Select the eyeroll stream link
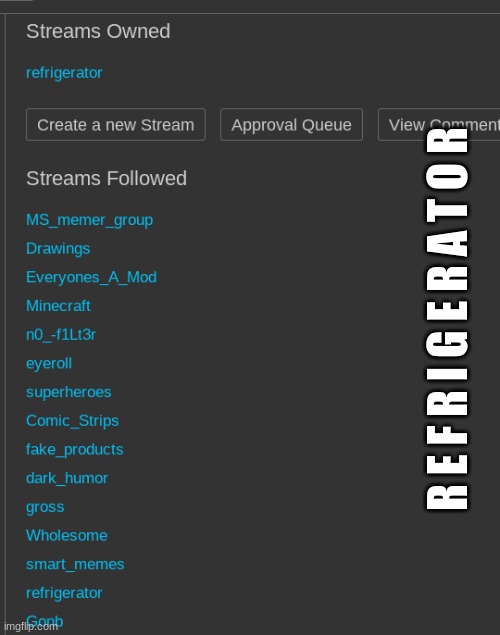The width and height of the screenshot is (500, 635). click(49, 364)
